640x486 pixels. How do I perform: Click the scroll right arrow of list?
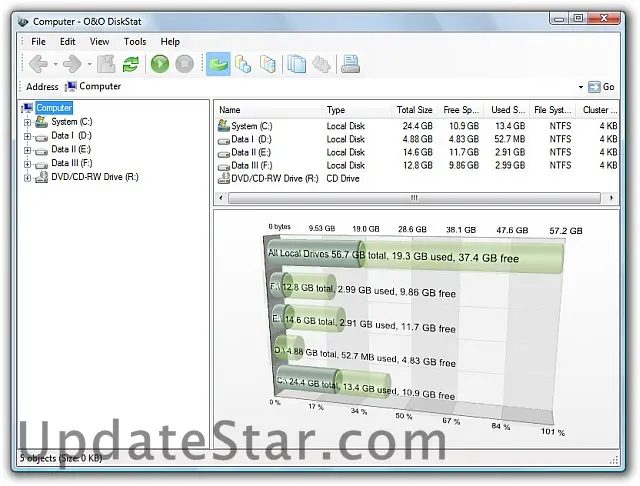tap(611, 198)
